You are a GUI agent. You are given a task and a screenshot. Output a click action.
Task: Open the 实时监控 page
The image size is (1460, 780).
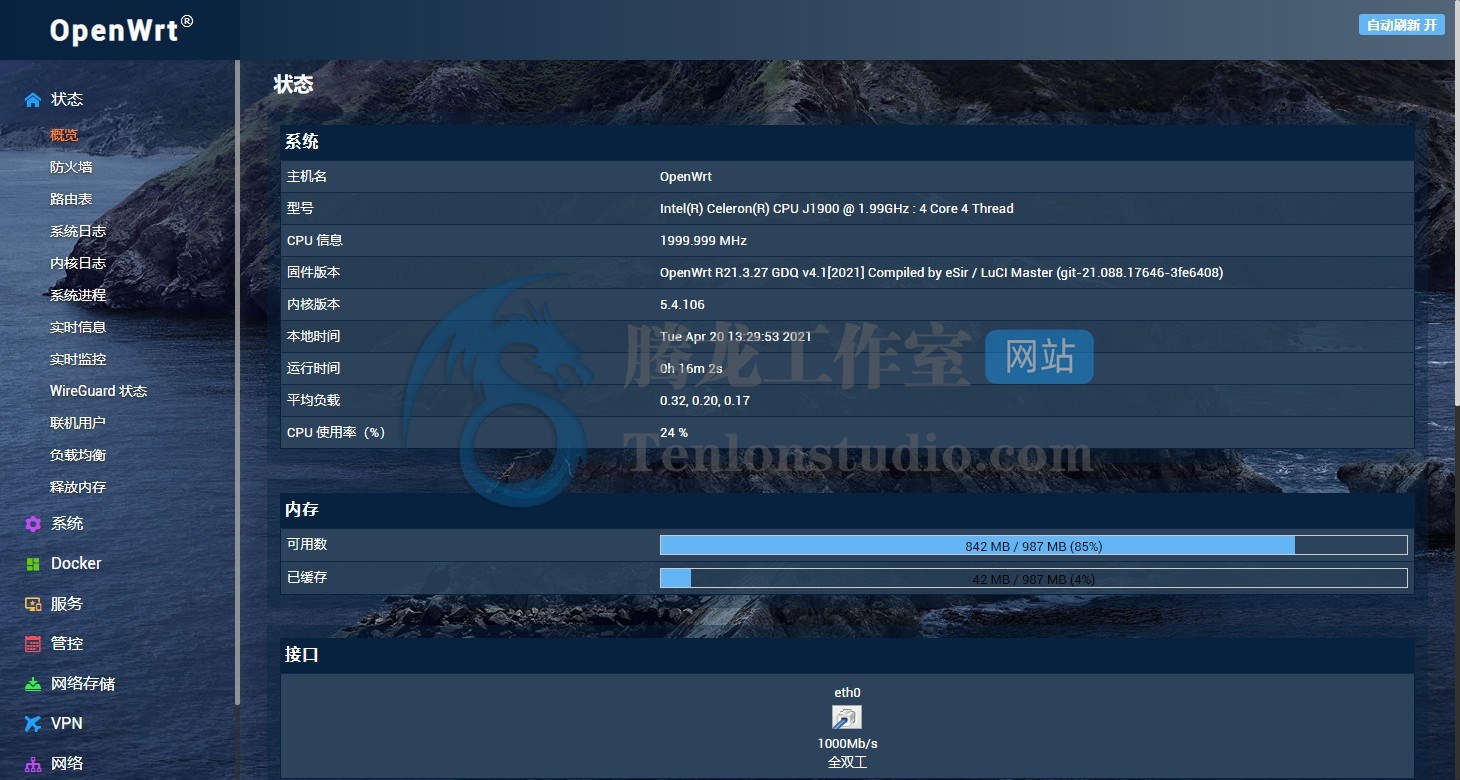click(78, 359)
